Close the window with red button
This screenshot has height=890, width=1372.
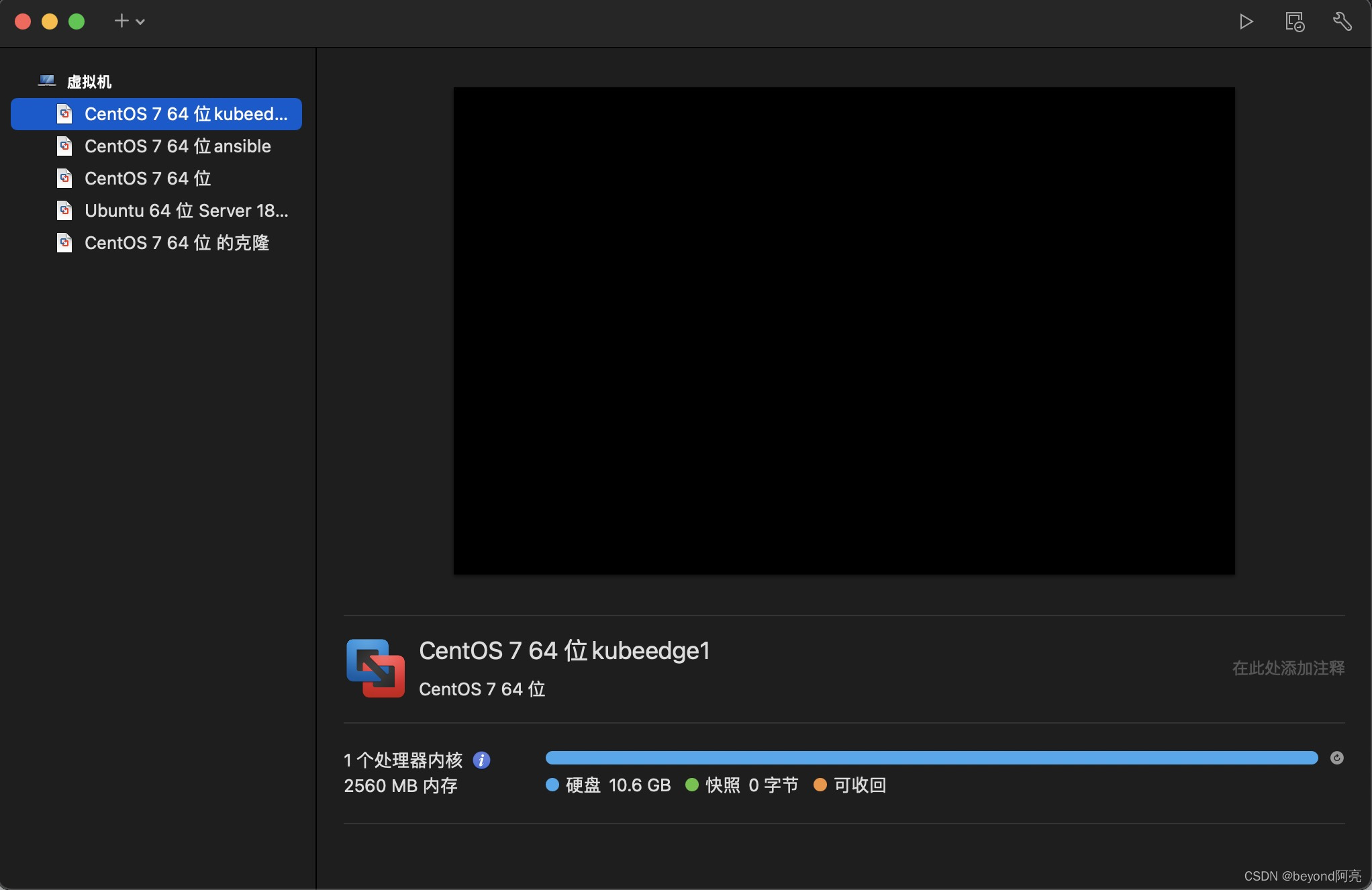click(x=23, y=21)
